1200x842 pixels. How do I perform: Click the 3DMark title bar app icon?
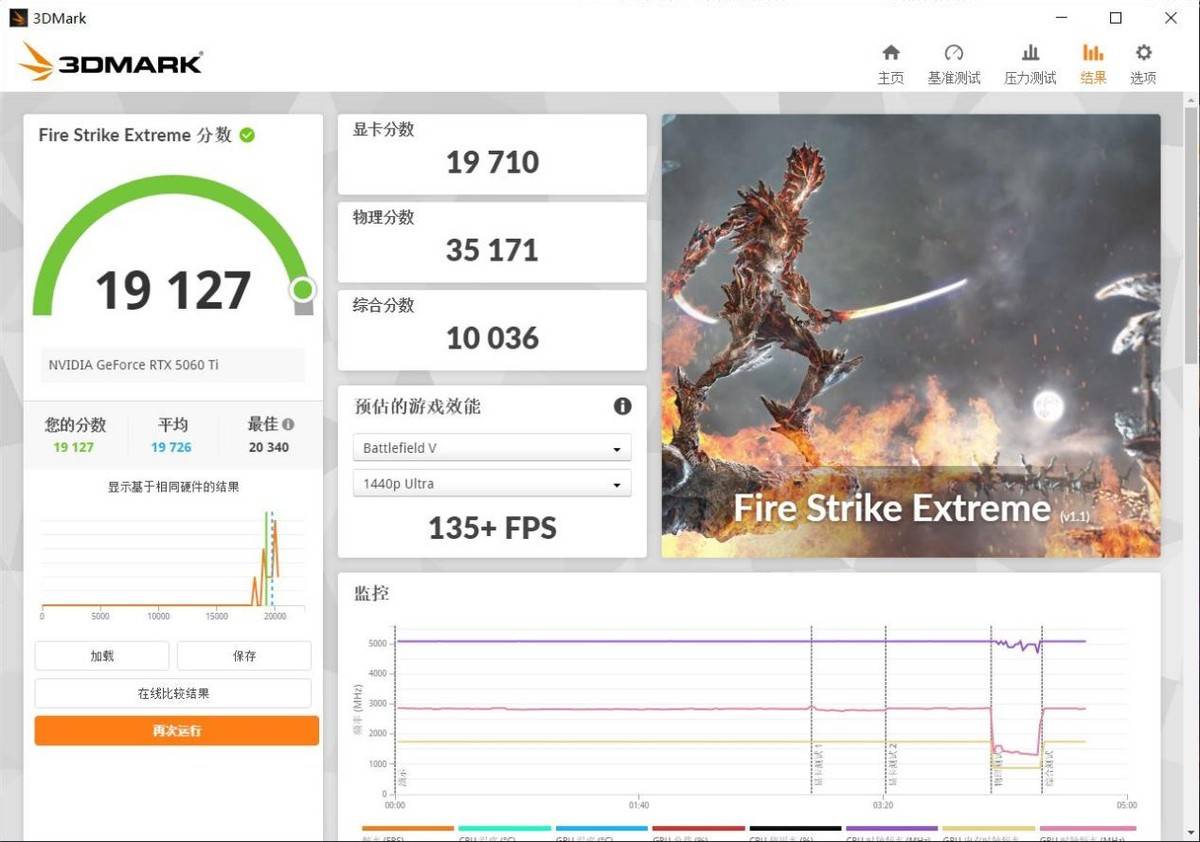click(18, 18)
